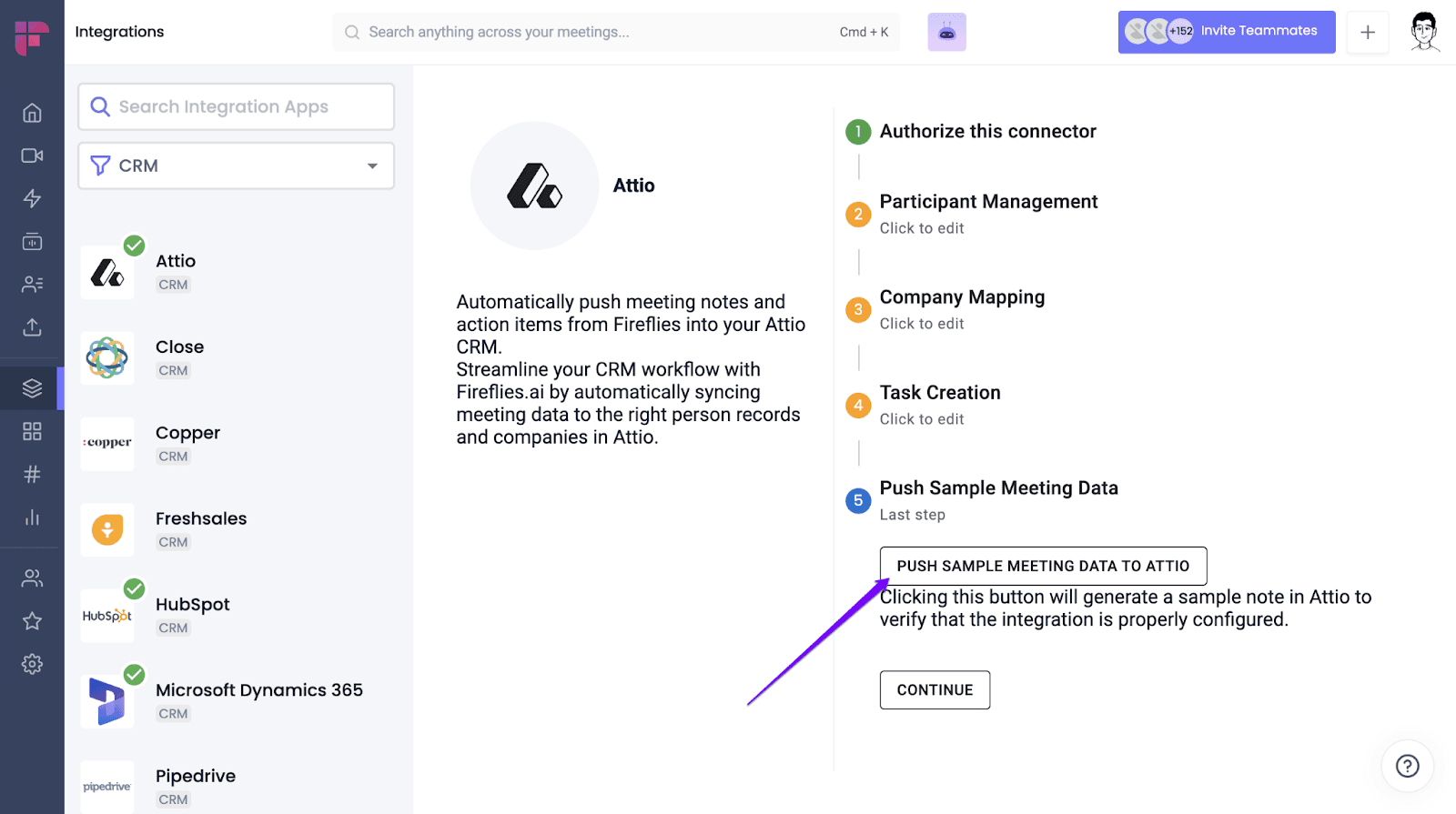
Task: Click the team members sidebar icon
Action: tap(32, 578)
